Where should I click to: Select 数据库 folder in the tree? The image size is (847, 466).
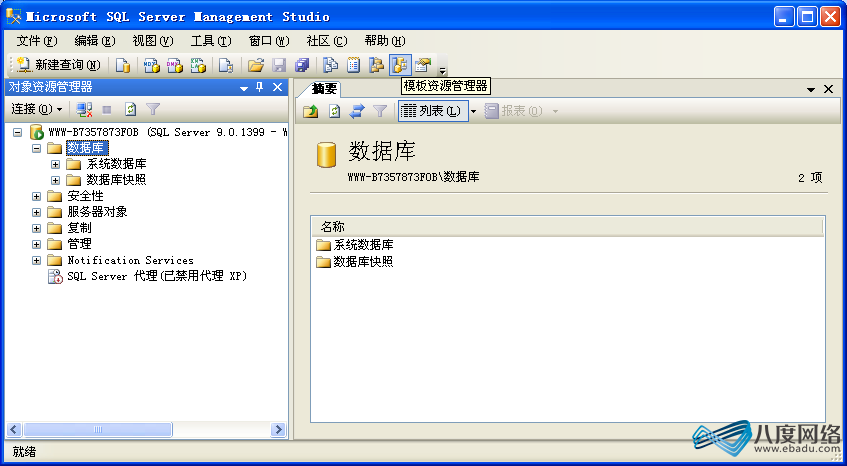pyautogui.click(x=88, y=148)
